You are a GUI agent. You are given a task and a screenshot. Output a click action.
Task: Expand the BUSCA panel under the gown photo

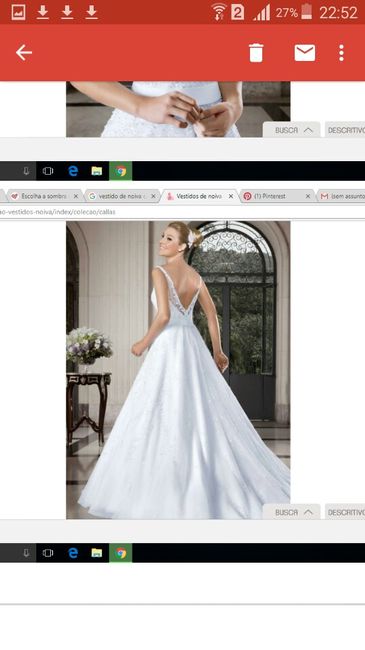pos(292,512)
